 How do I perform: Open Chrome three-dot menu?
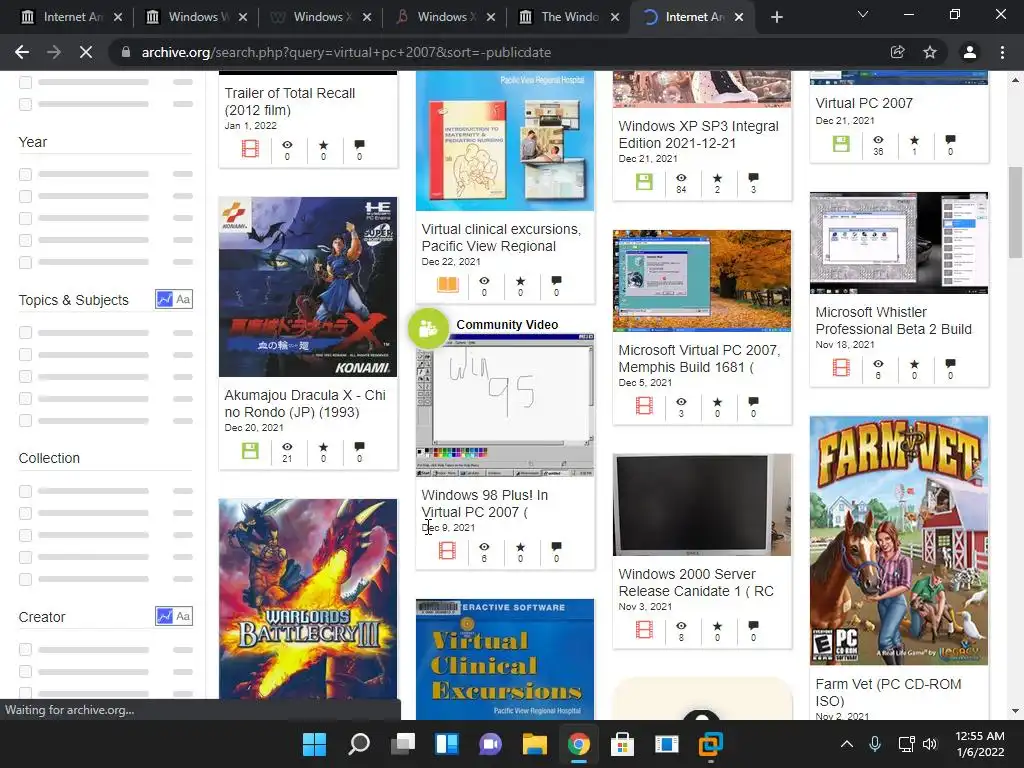[x=1002, y=52]
